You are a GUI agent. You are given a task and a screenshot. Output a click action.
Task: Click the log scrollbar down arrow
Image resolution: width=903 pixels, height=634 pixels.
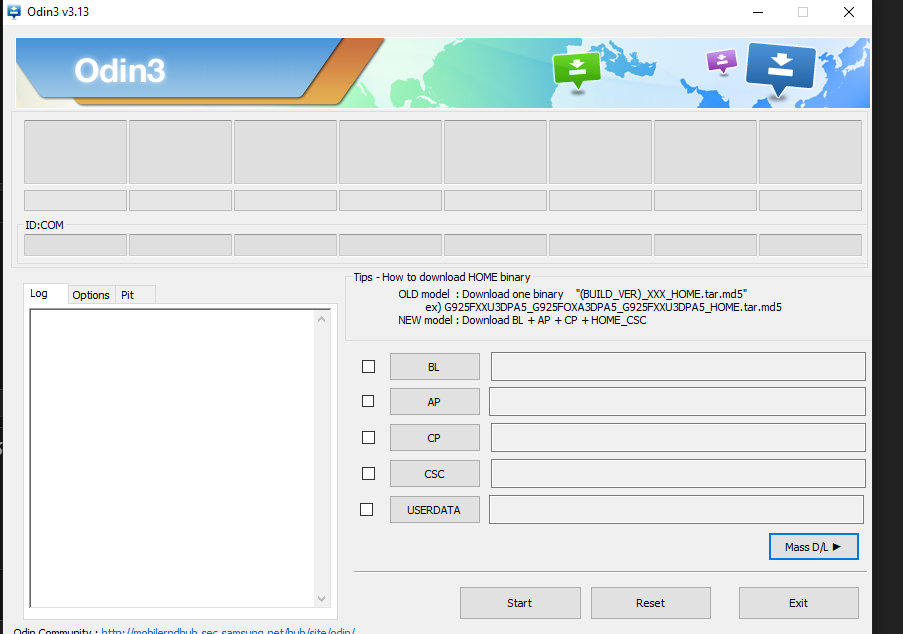pos(321,599)
